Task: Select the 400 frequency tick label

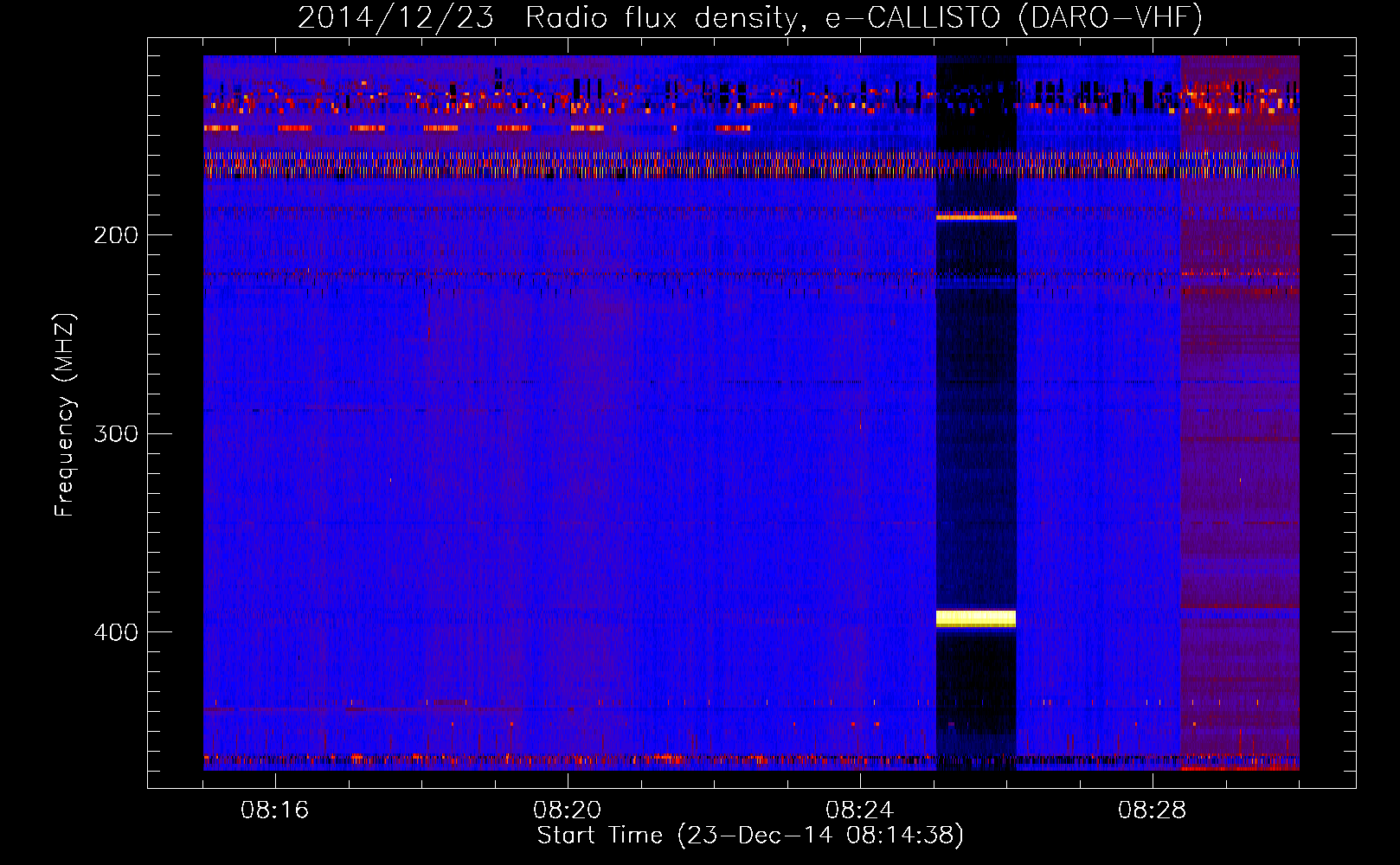Action: (x=116, y=632)
